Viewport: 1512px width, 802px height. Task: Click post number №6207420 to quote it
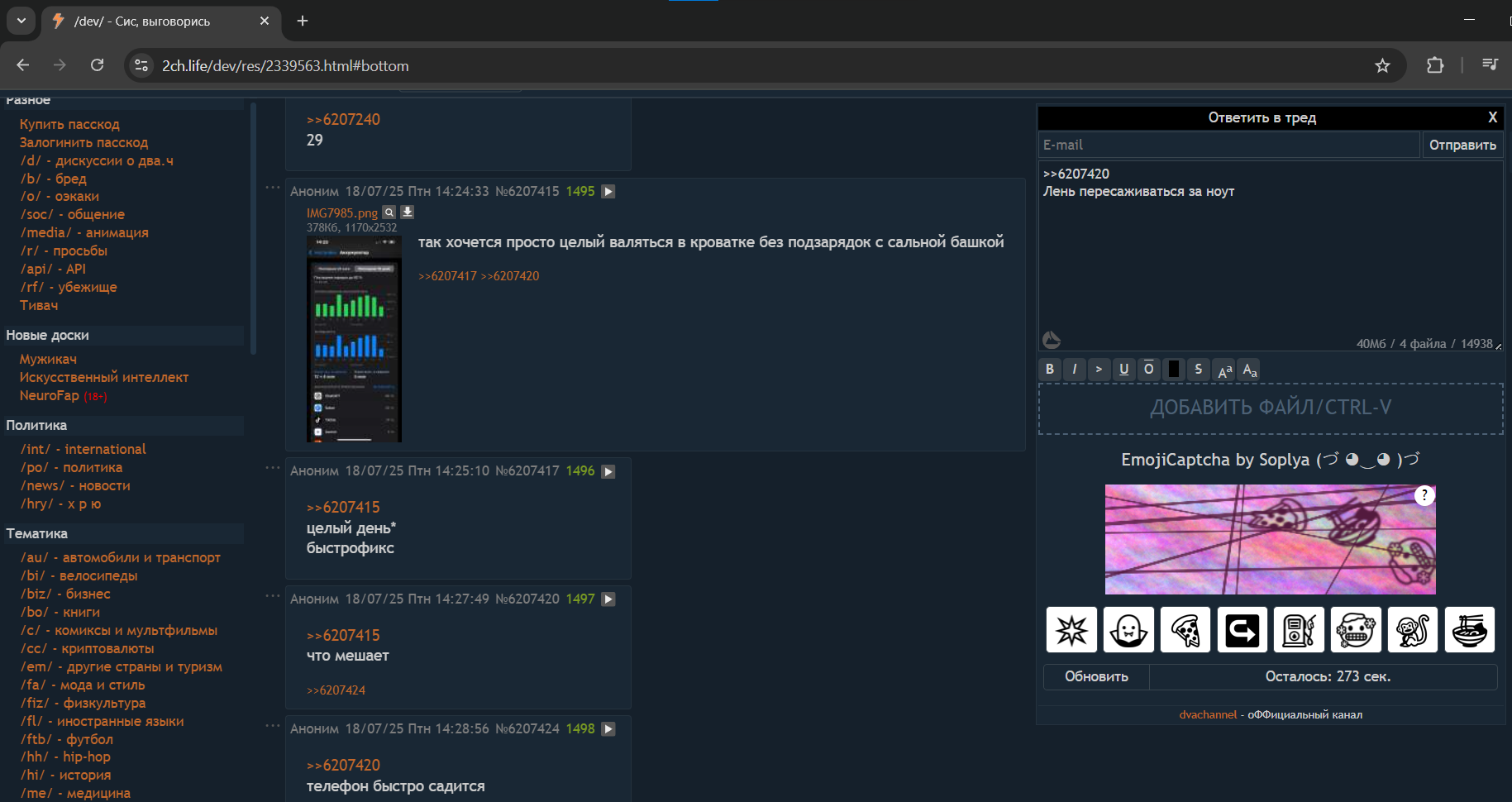click(x=527, y=599)
